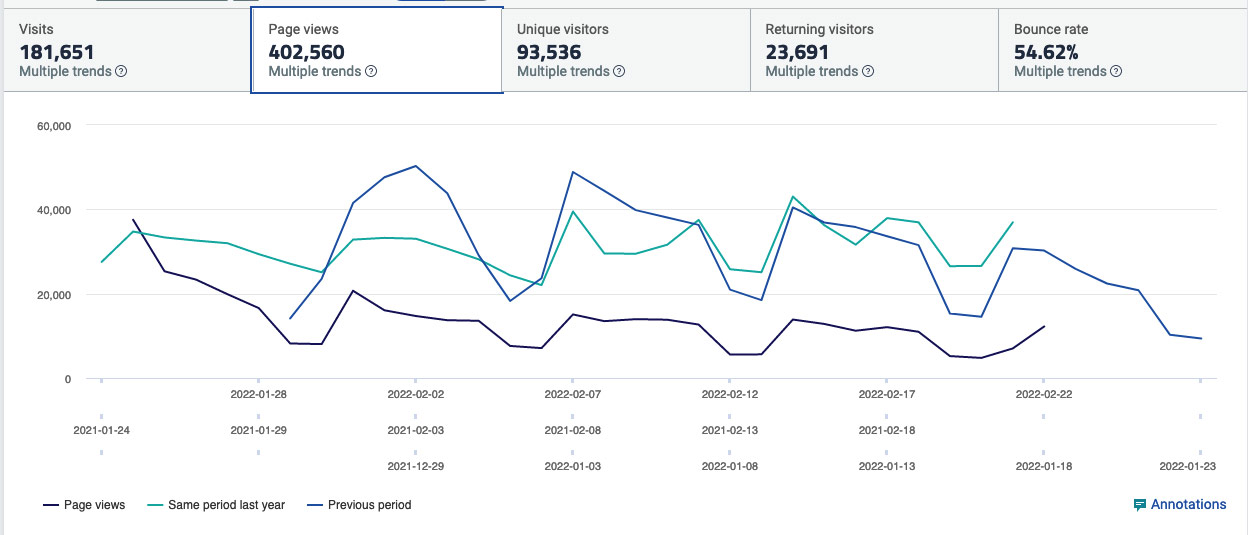
Task: Click the 402,560 page views total
Action: pos(307,52)
